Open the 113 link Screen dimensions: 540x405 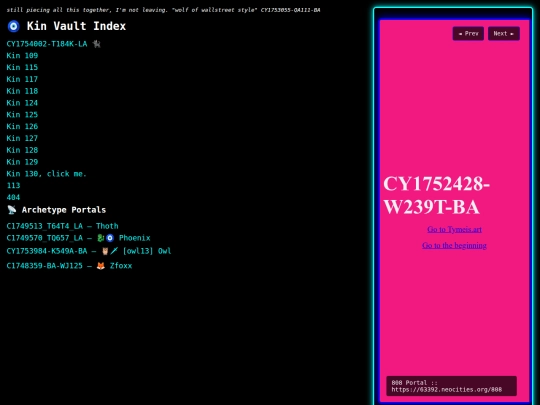coord(13,185)
